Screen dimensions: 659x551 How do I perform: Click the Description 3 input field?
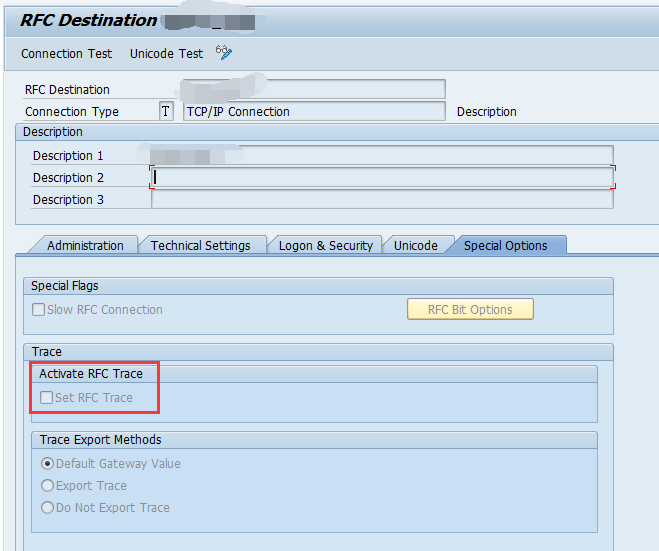tap(382, 200)
